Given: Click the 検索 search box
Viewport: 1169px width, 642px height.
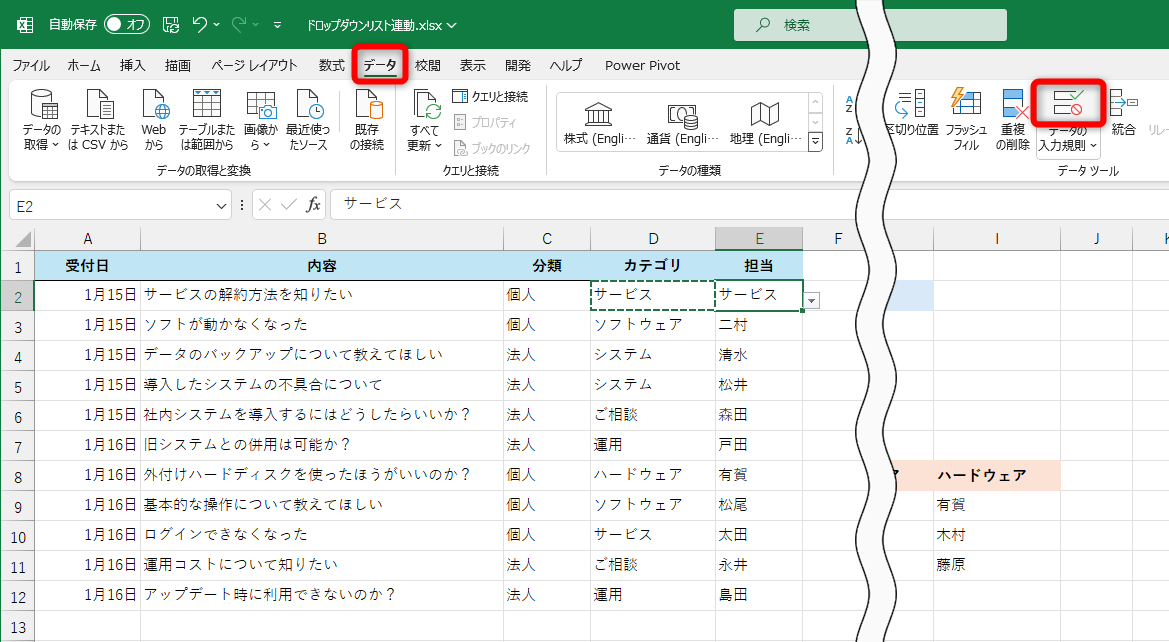Looking at the screenshot, I should 870,22.
